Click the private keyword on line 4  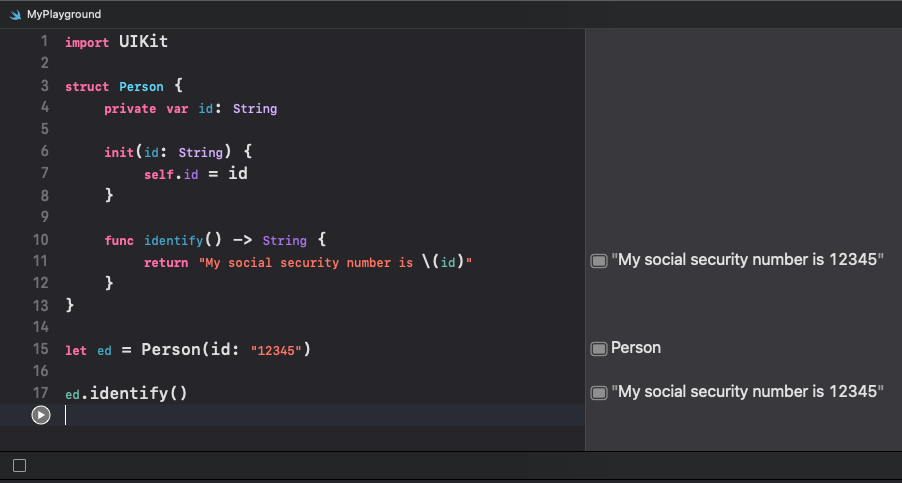point(130,109)
